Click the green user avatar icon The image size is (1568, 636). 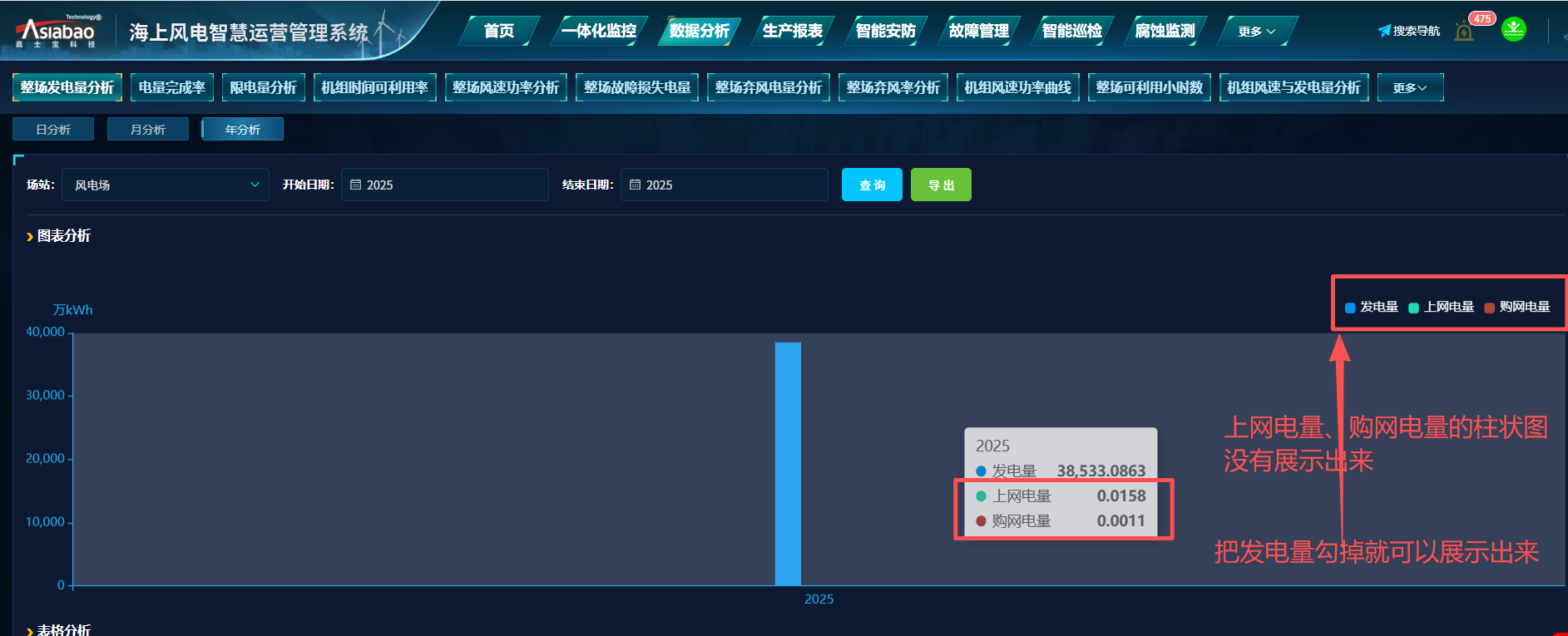pos(1514,30)
